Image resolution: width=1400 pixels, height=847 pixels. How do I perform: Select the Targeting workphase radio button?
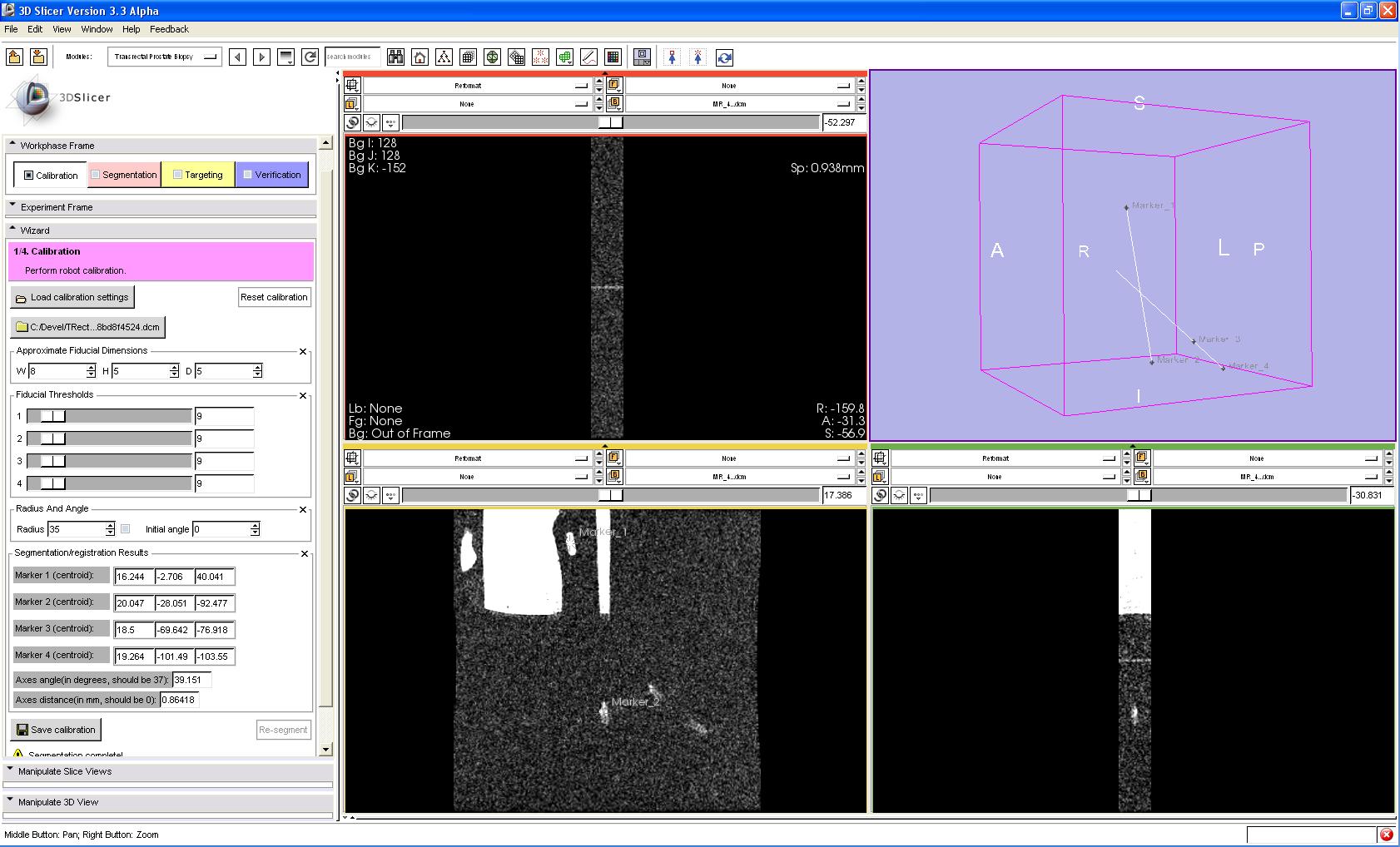198,175
